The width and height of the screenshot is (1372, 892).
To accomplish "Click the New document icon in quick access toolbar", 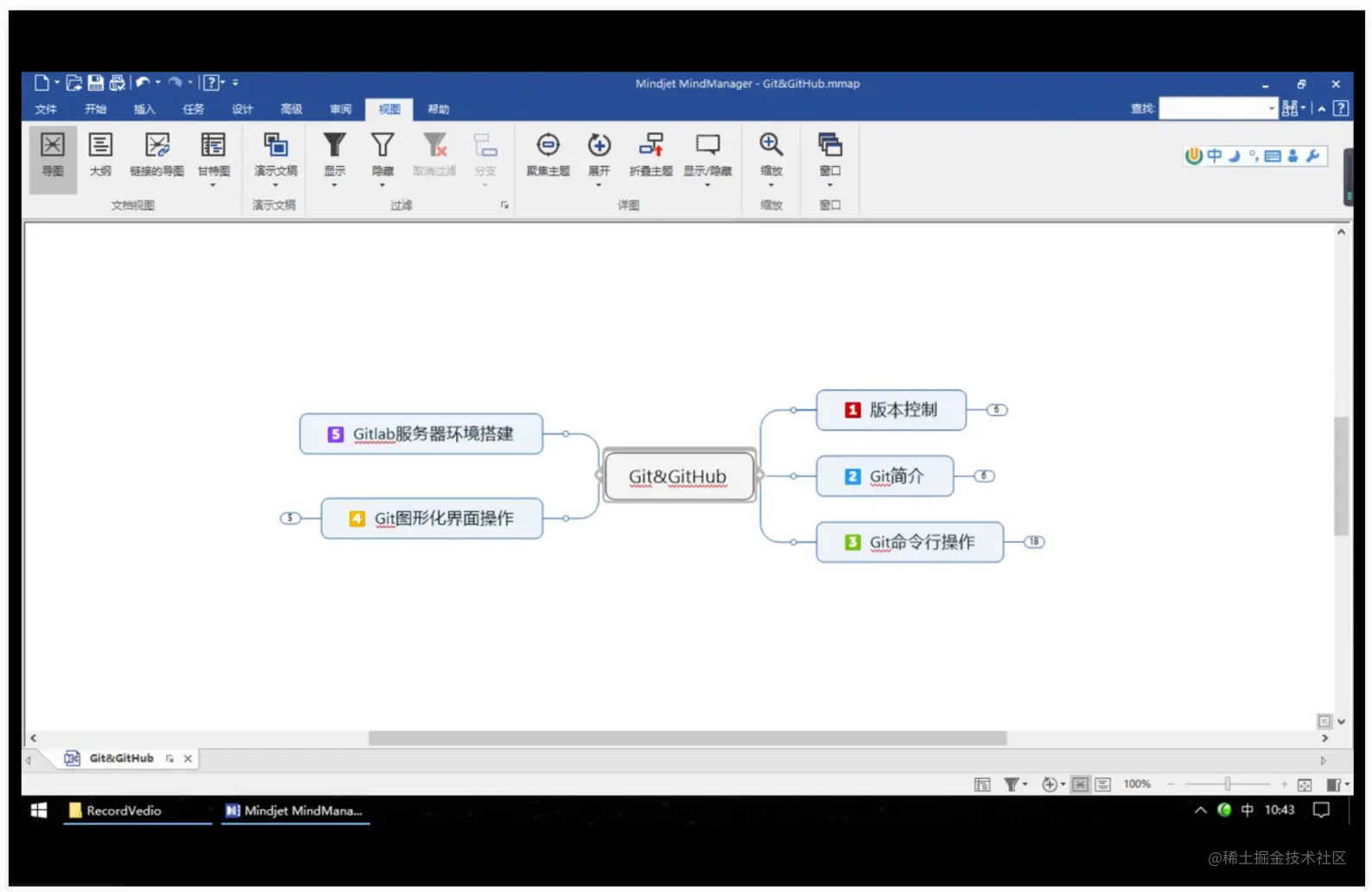I will [x=41, y=83].
